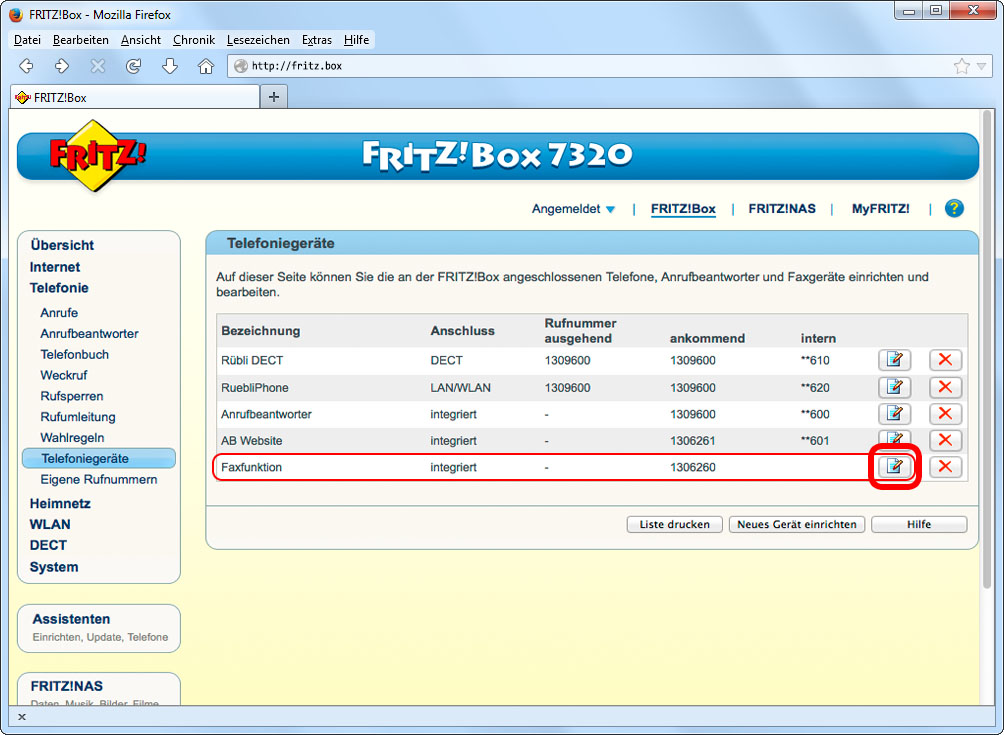The width and height of the screenshot is (1004, 735).
Task: Open the Lesezeichen menu
Action: click(x=258, y=40)
